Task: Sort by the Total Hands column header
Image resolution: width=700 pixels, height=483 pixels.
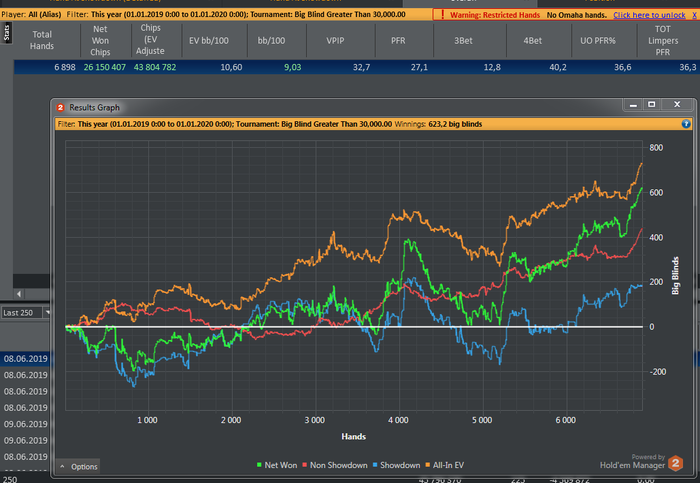Action: tap(42, 40)
